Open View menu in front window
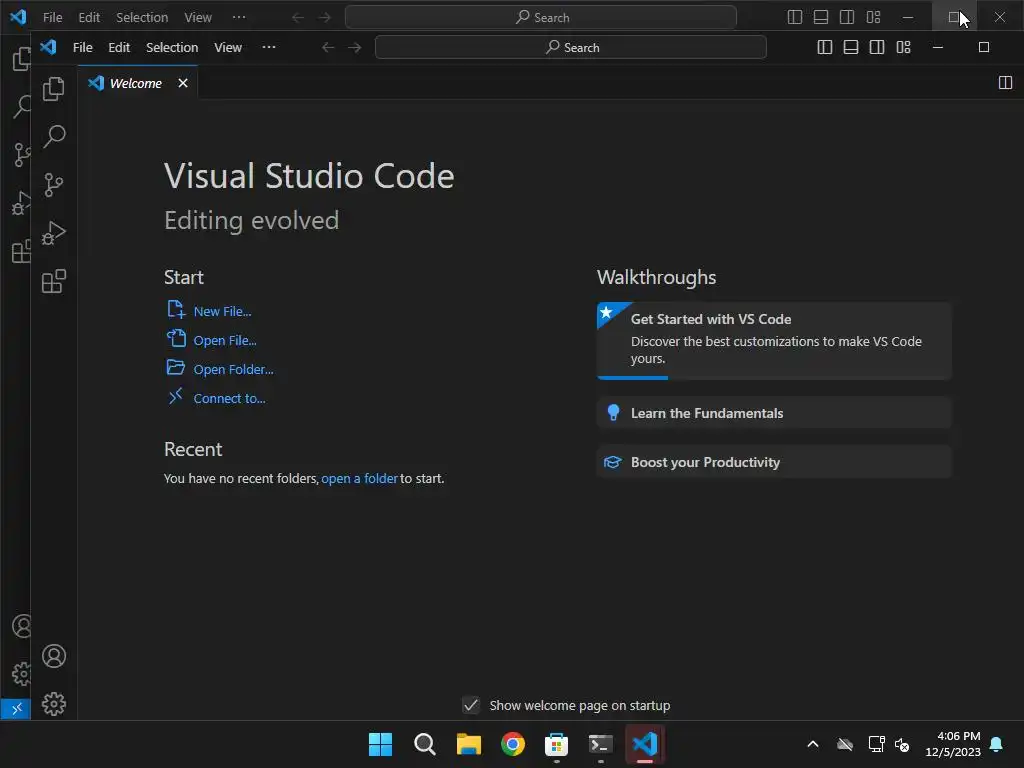The width and height of the screenshot is (1024, 768). (228, 47)
